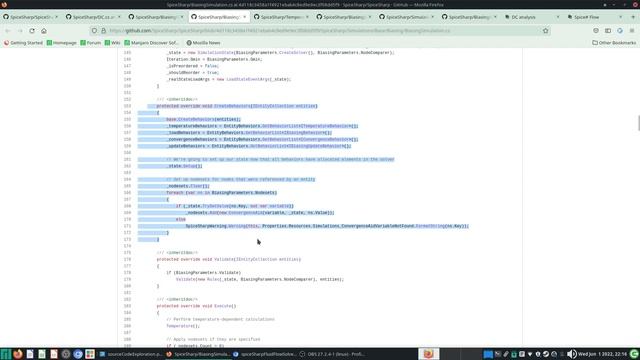Viewport: 640px width, 360px height.
Task: Switch to the OBS 27.2.4-1 taskbar window
Action: click(331, 354)
